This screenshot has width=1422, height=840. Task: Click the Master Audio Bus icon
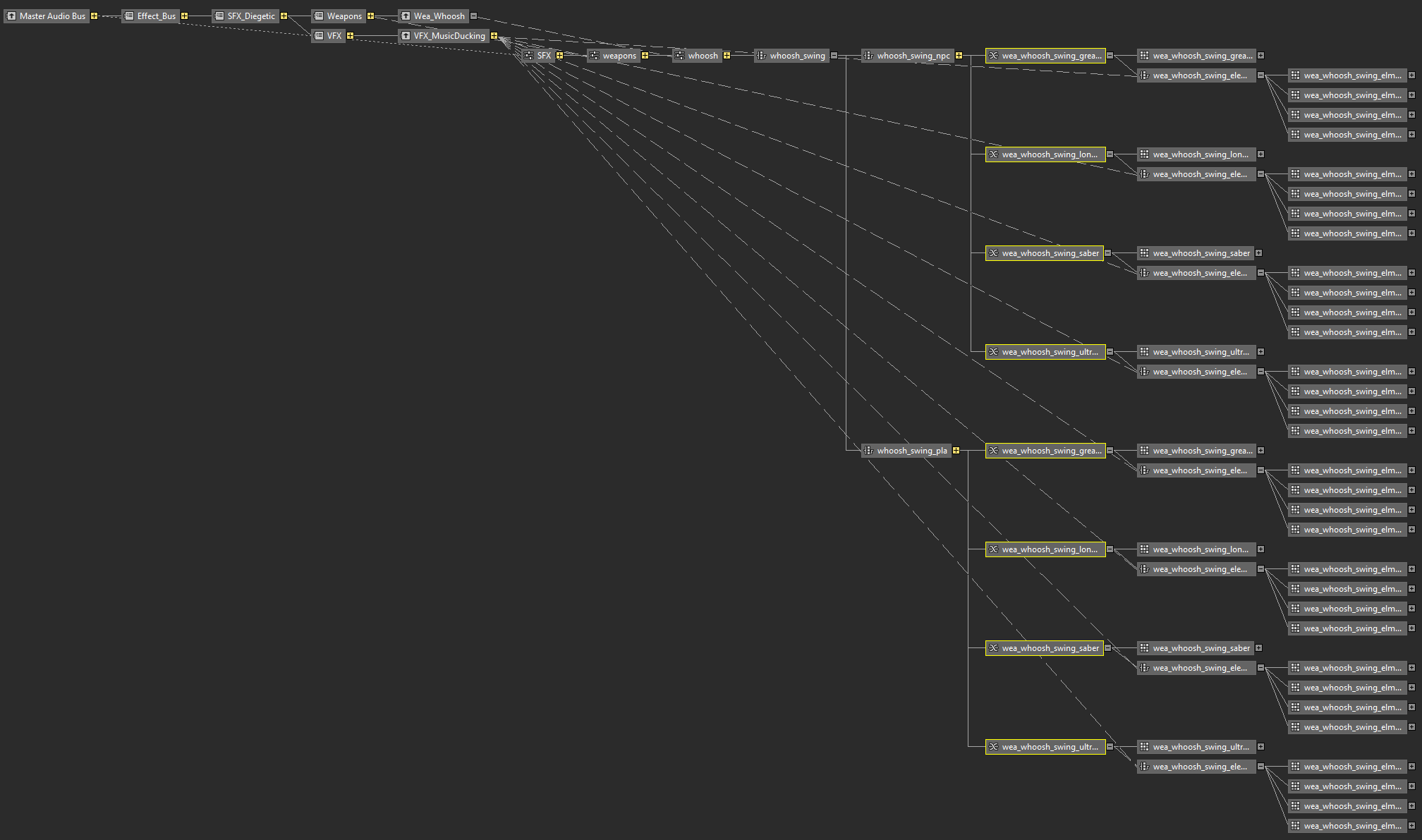11,16
